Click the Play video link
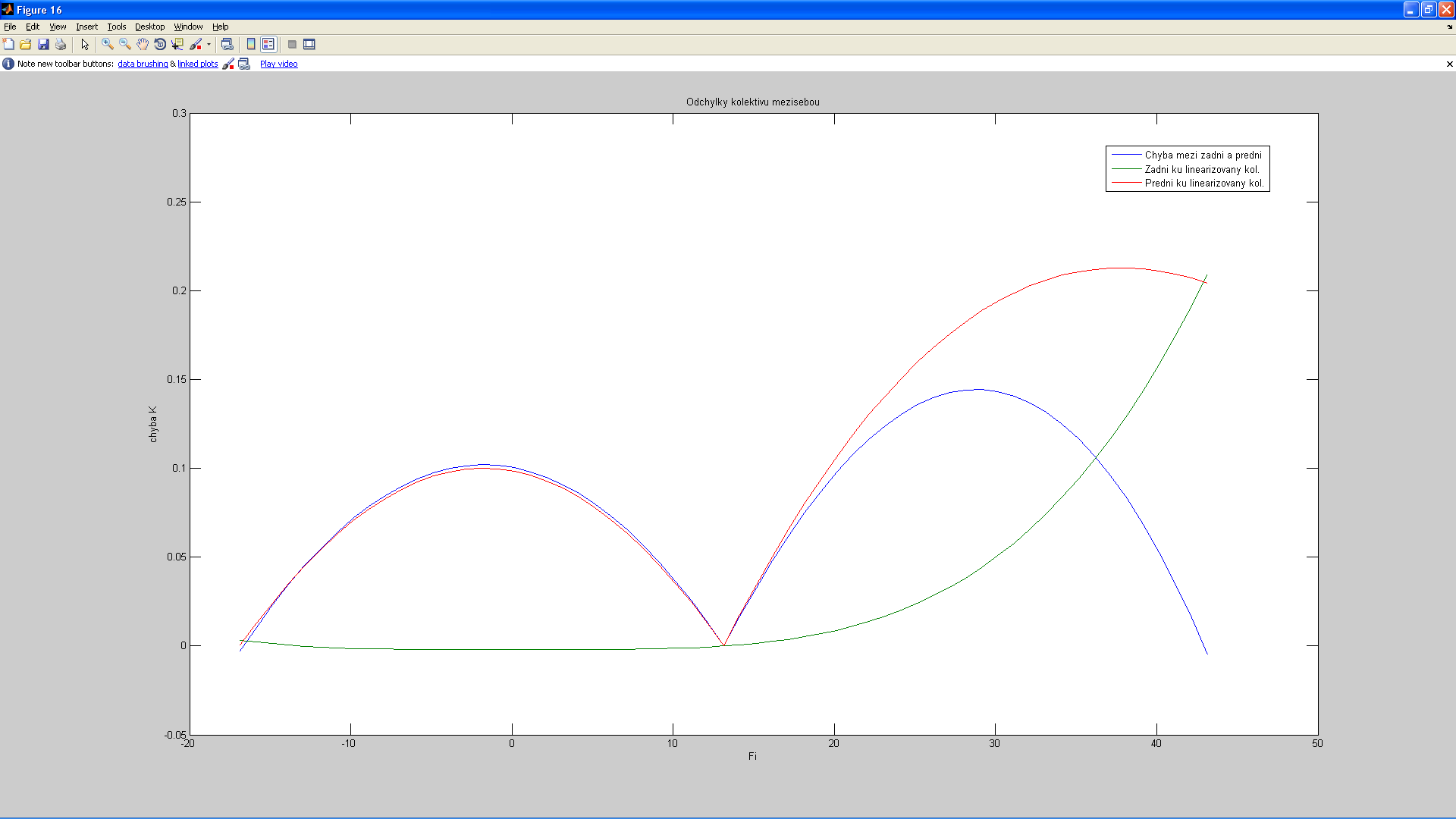 278,64
